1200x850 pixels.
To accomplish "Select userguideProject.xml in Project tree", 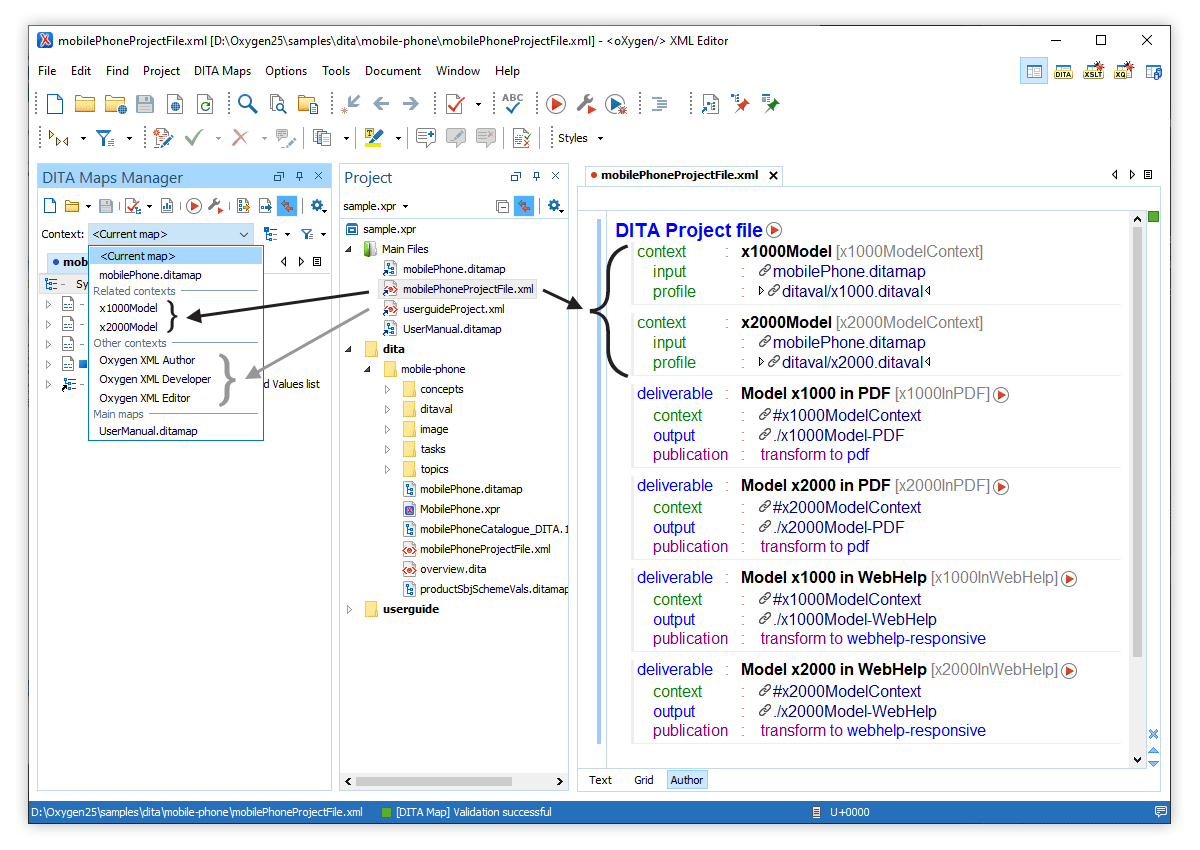I will pyautogui.click(x=453, y=309).
